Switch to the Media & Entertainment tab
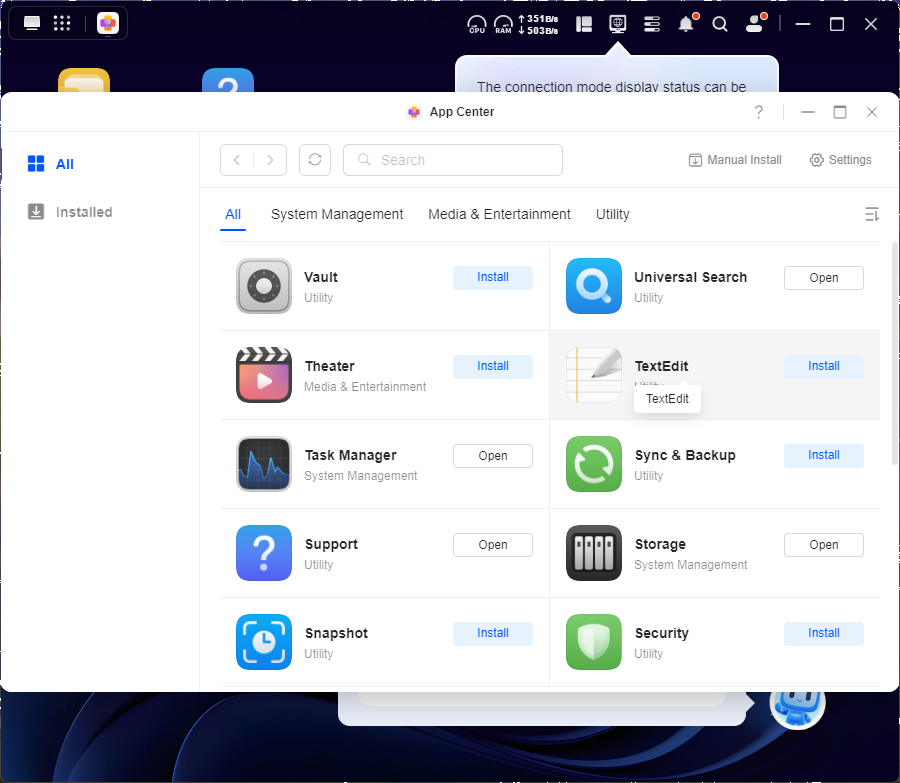 click(x=499, y=214)
